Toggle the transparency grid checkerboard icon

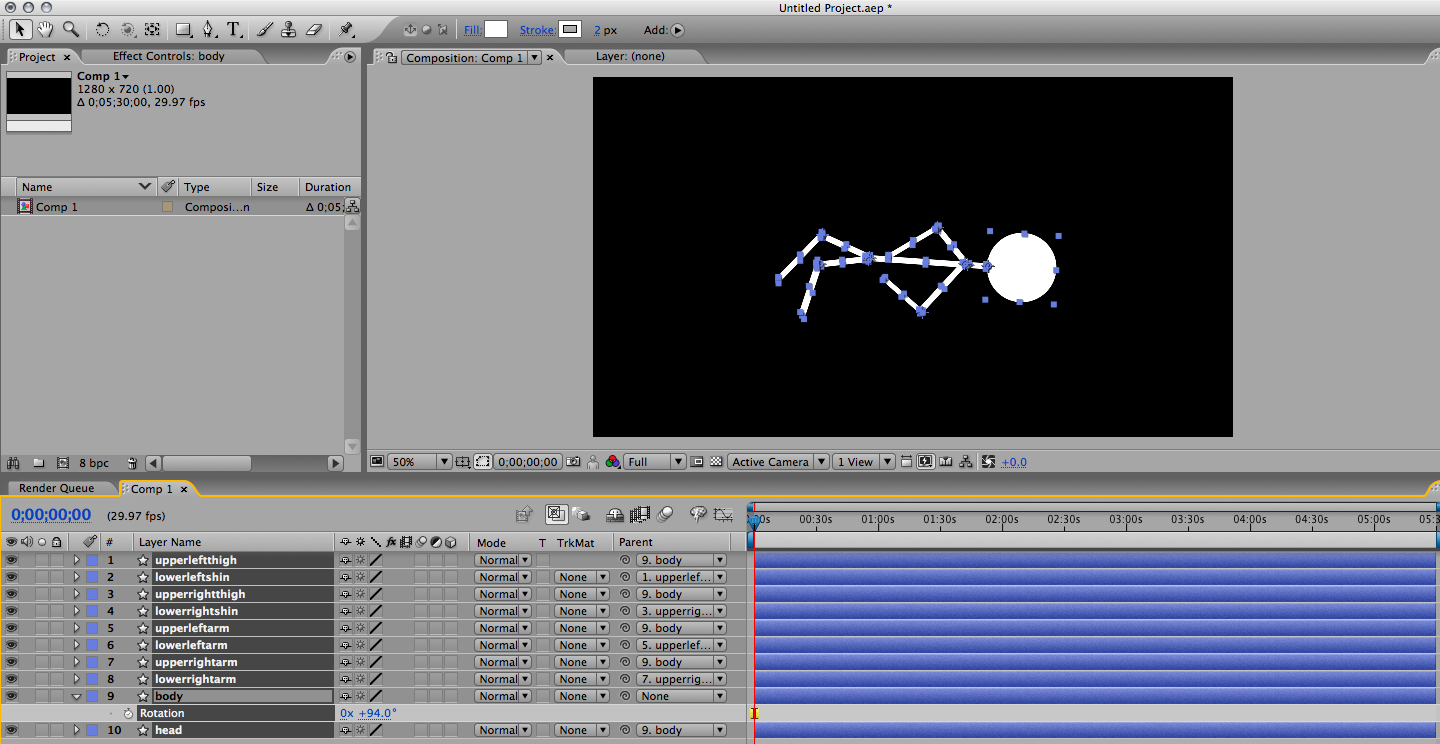(716, 462)
